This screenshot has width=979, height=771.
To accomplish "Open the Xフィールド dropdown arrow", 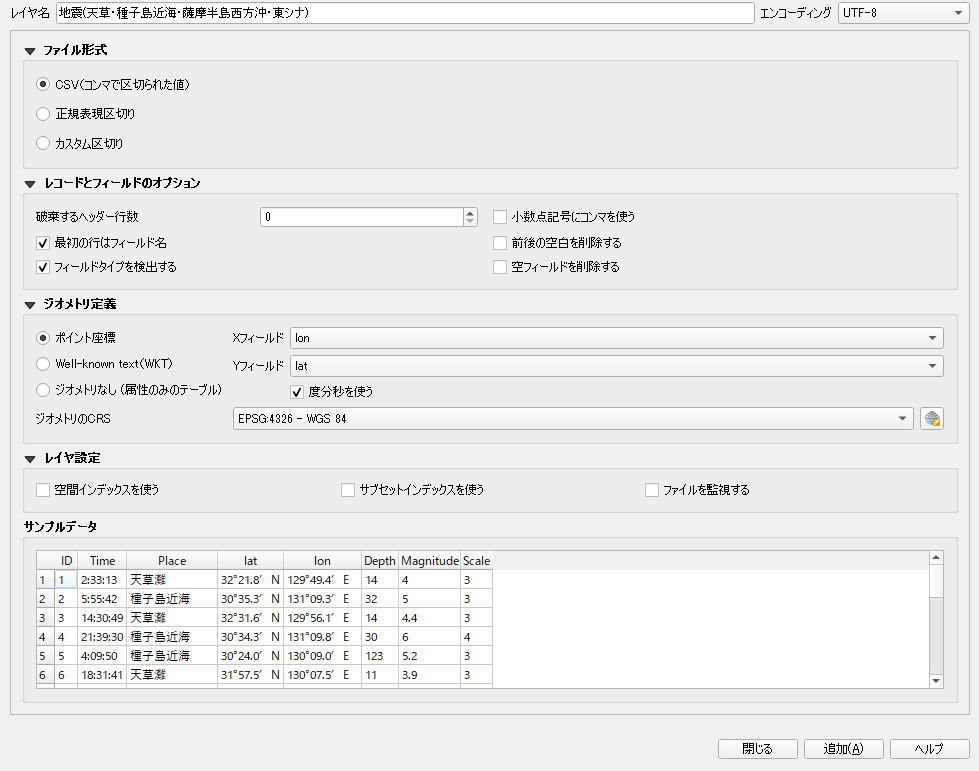I will 931,338.
